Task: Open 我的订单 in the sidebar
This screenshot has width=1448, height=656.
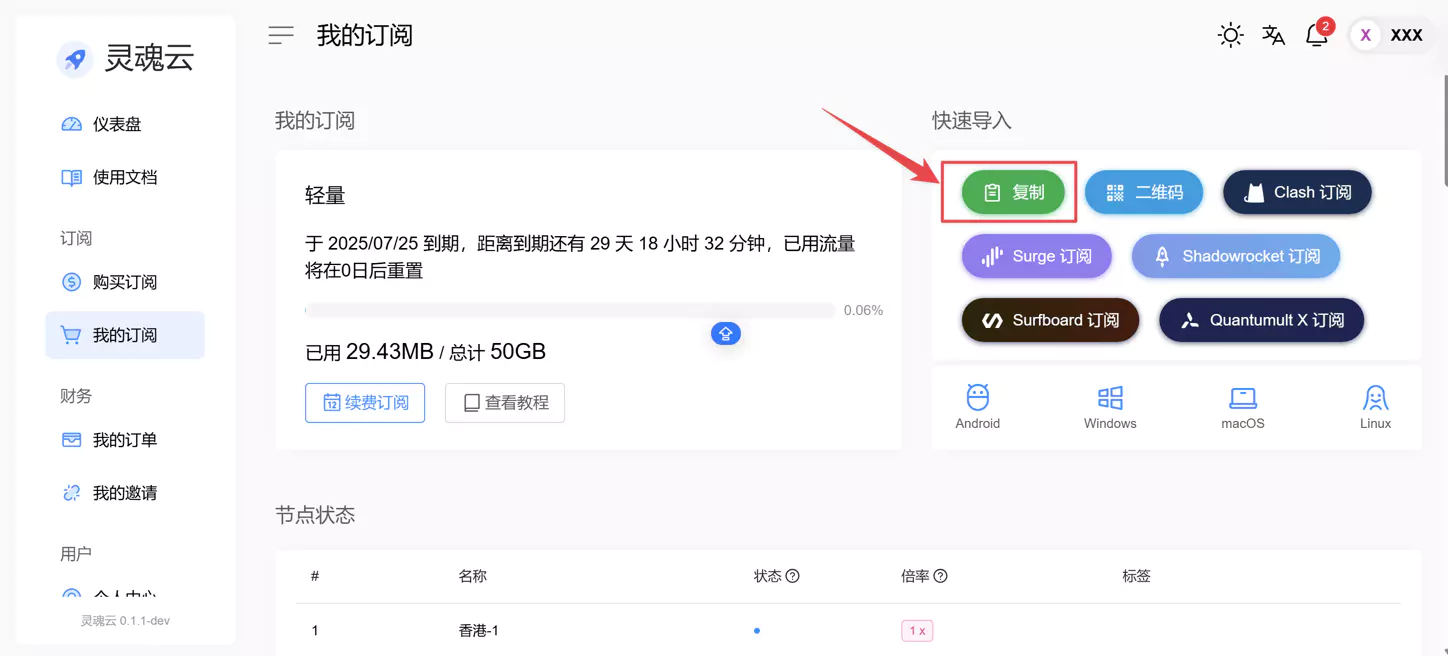Action: tap(125, 440)
